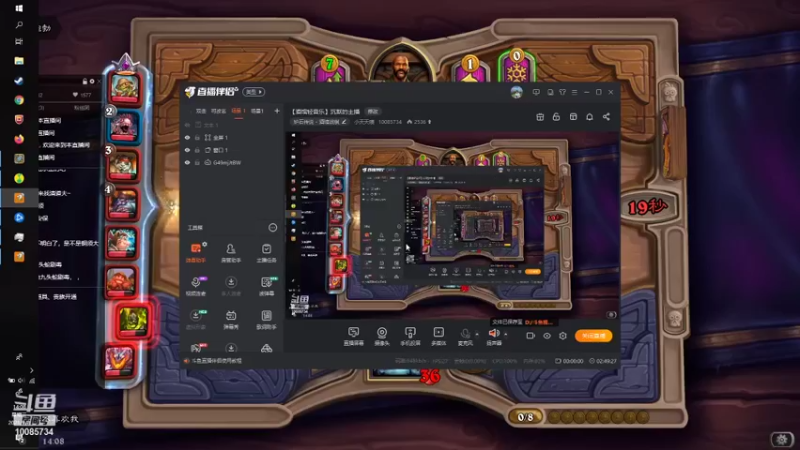The image size is (800, 450).
Task: Open Steam from the Windows taskbar
Action: (19, 81)
